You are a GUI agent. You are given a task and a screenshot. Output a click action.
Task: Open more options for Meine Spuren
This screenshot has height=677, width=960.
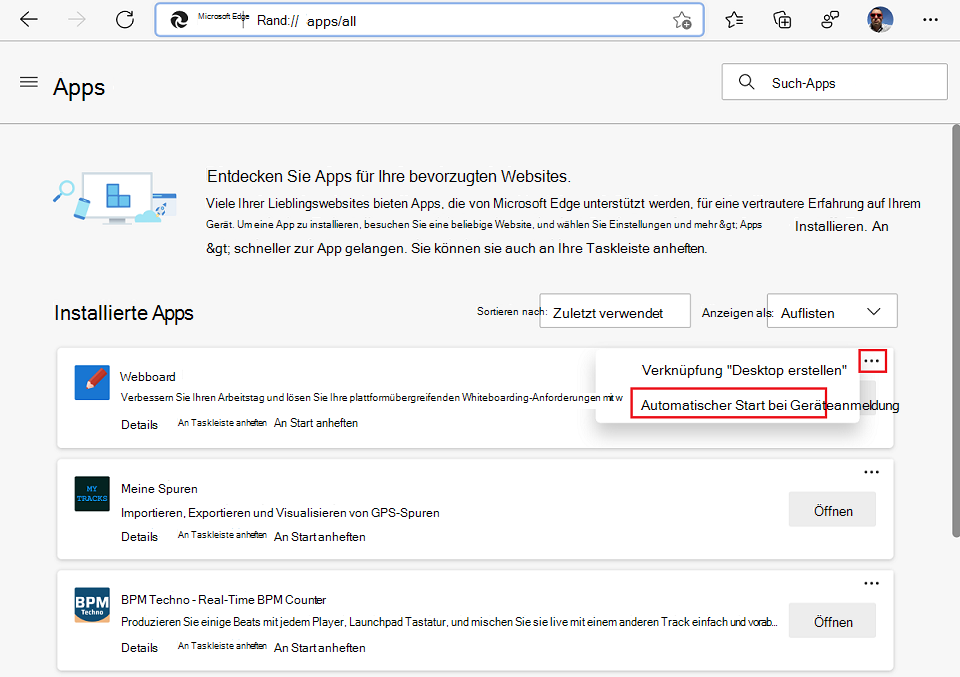871,472
